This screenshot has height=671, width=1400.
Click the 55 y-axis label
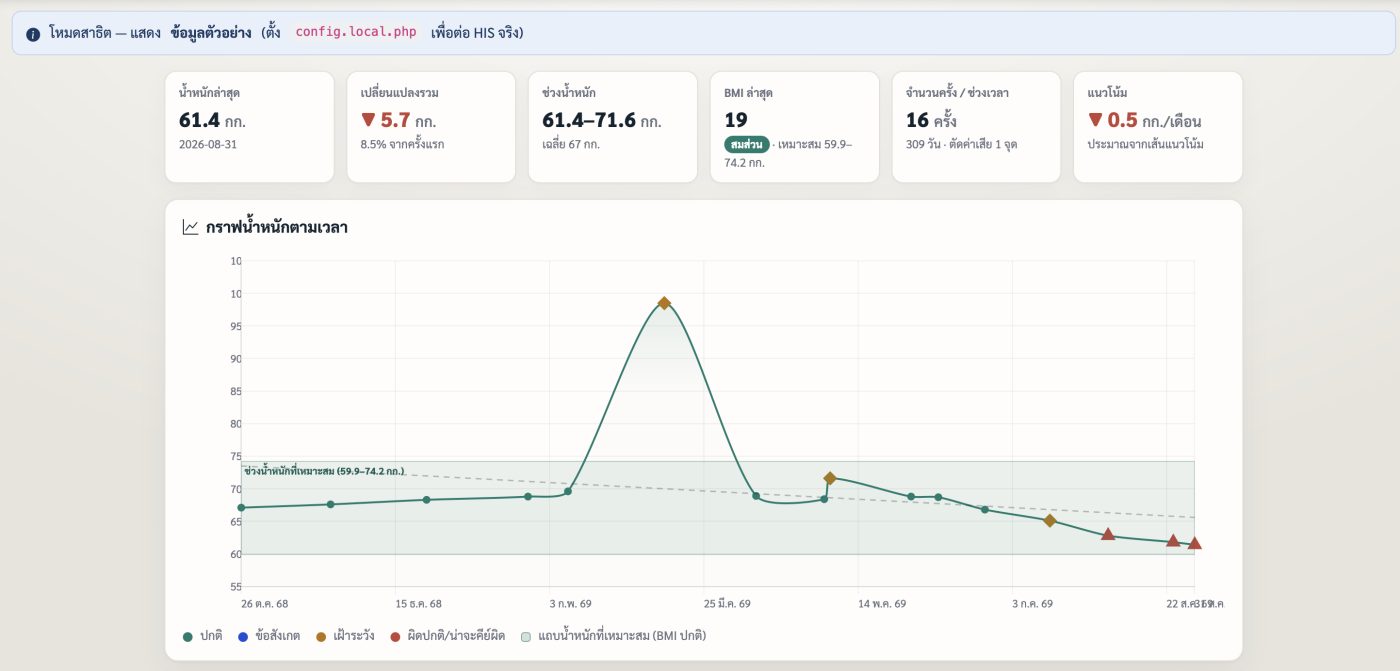click(x=235, y=586)
